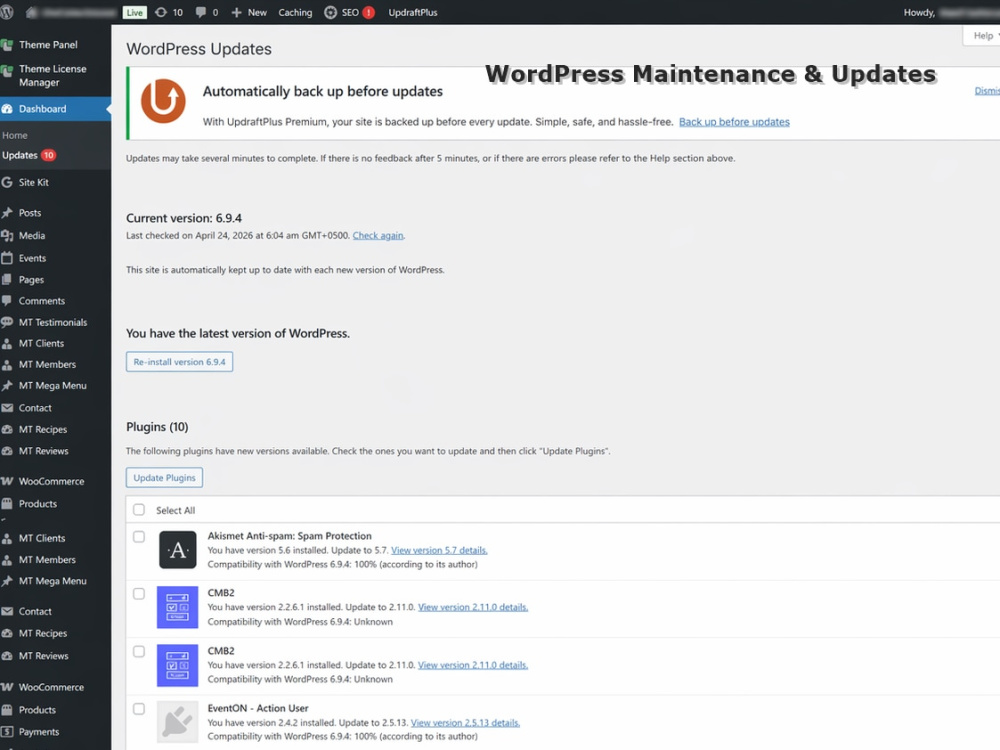Image resolution: width=1000 pixels, height=750 pixels.
Task: Click the EventON - Action User title
Action: pos(258,708)
